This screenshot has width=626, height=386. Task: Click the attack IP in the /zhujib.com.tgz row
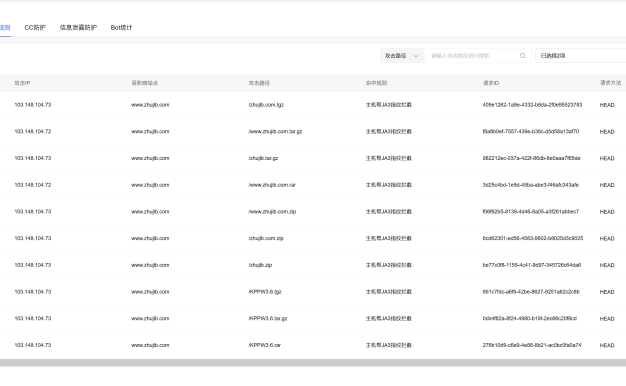33,105
